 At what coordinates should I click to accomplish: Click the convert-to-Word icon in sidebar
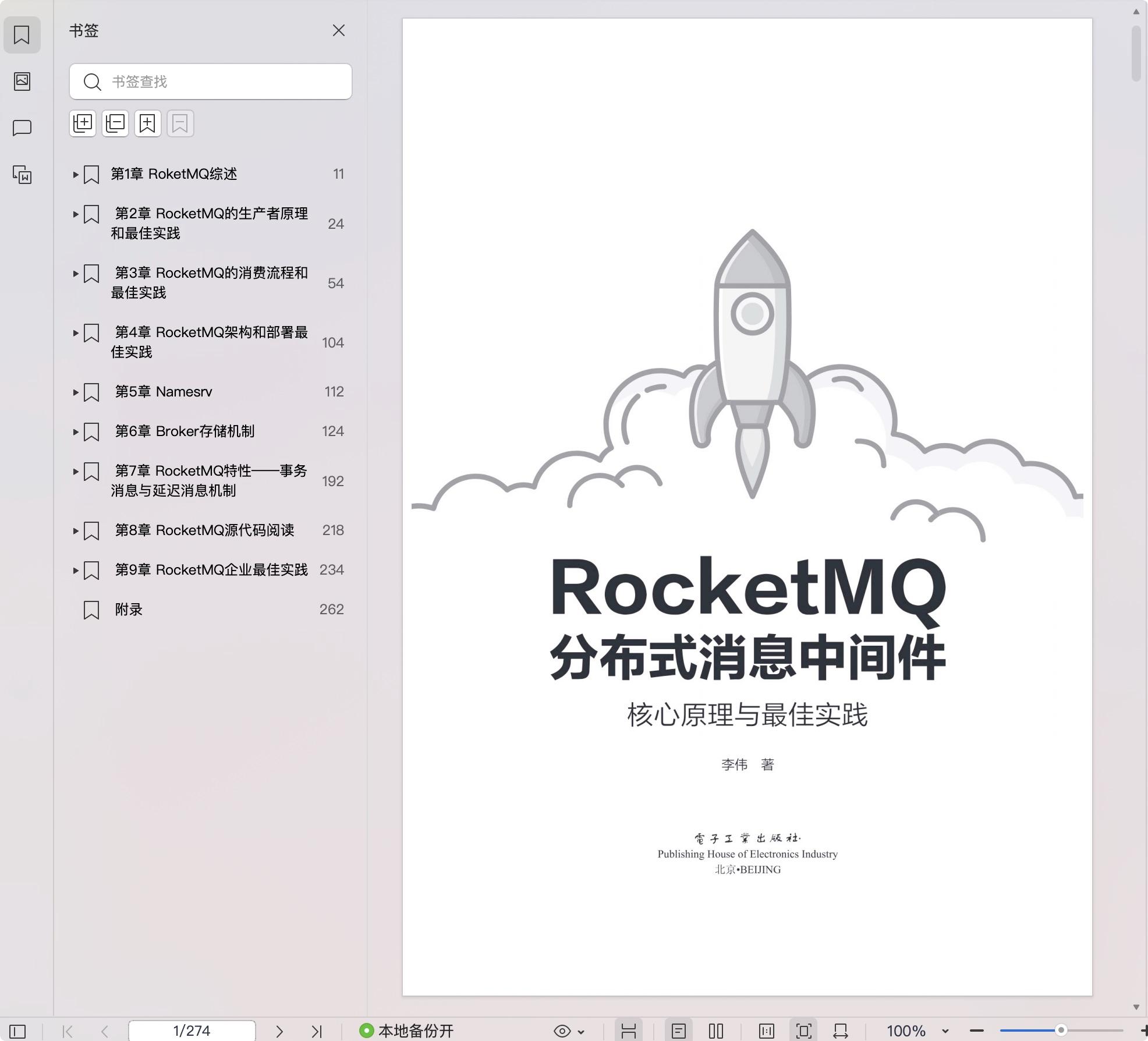pos(22,174)
